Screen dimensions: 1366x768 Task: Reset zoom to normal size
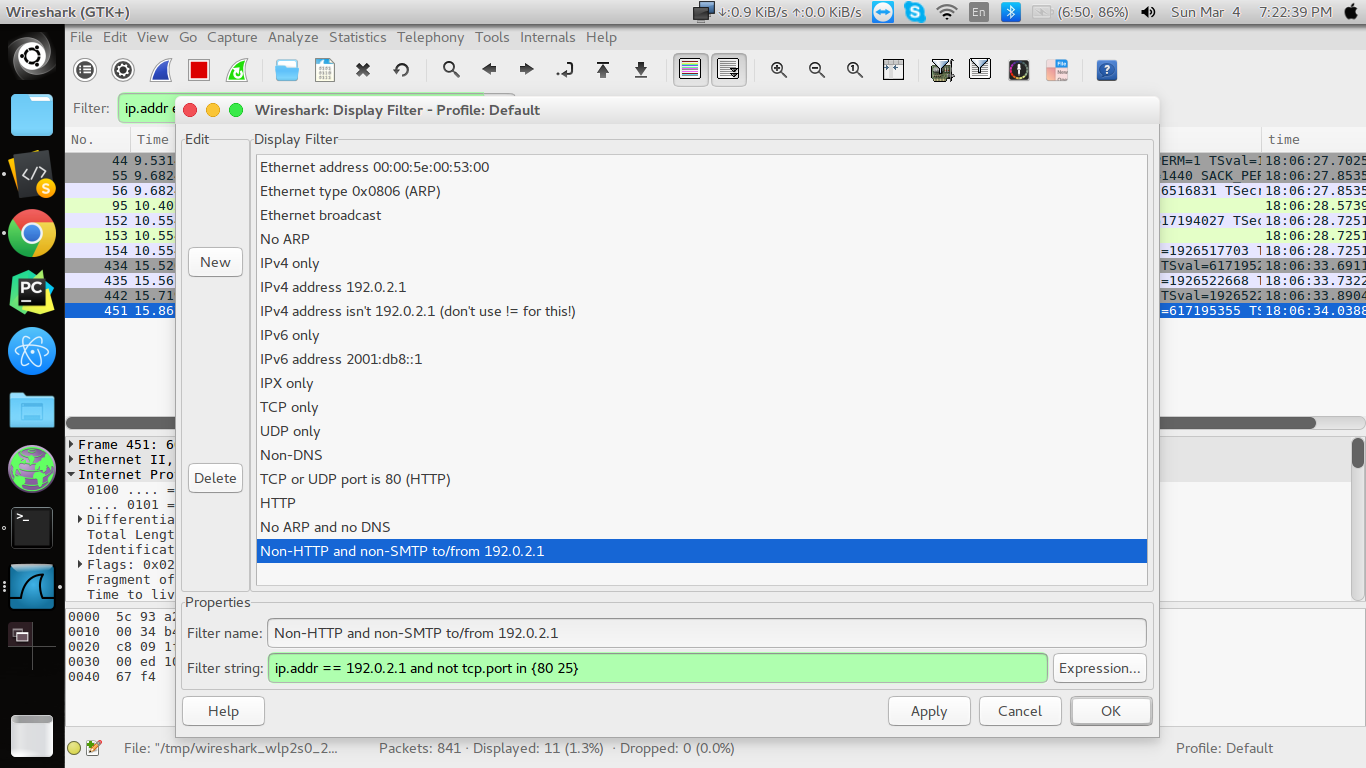[855, 70]
